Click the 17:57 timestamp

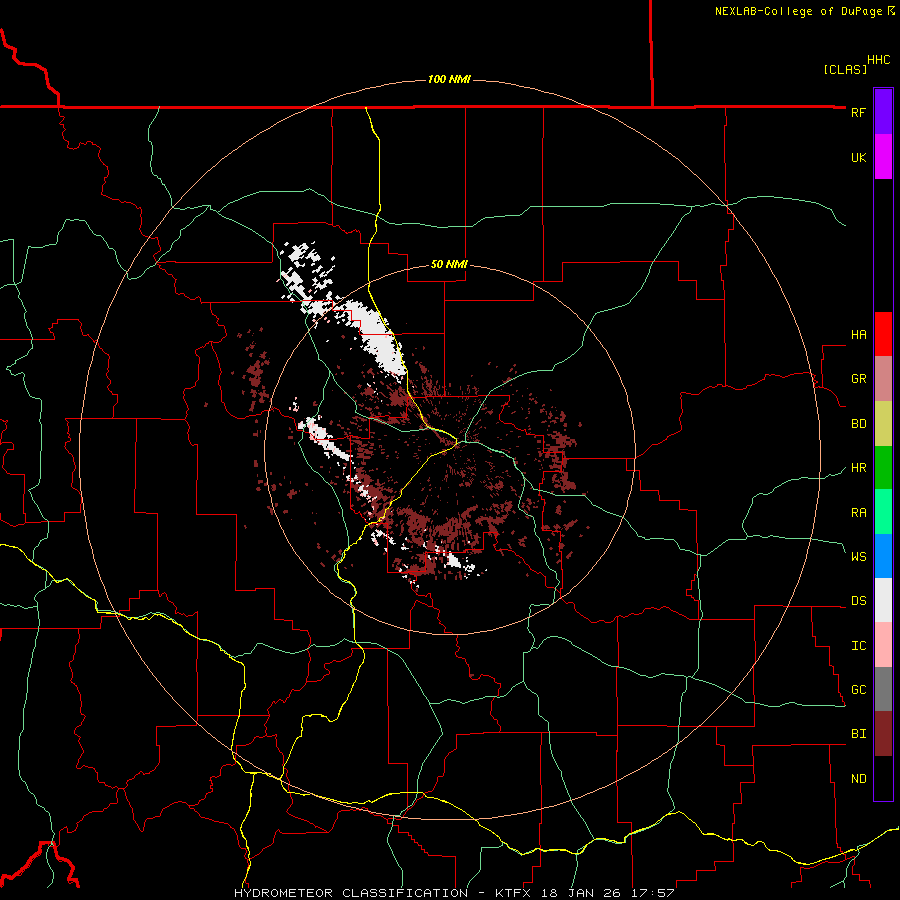click(x=654, y=893)
